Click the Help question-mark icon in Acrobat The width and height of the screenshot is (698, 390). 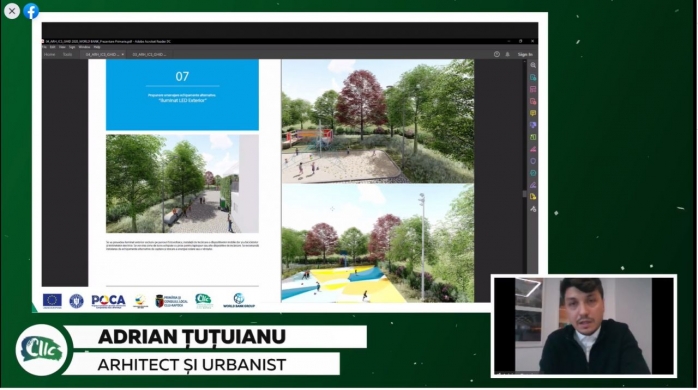(x=497, y=54)
